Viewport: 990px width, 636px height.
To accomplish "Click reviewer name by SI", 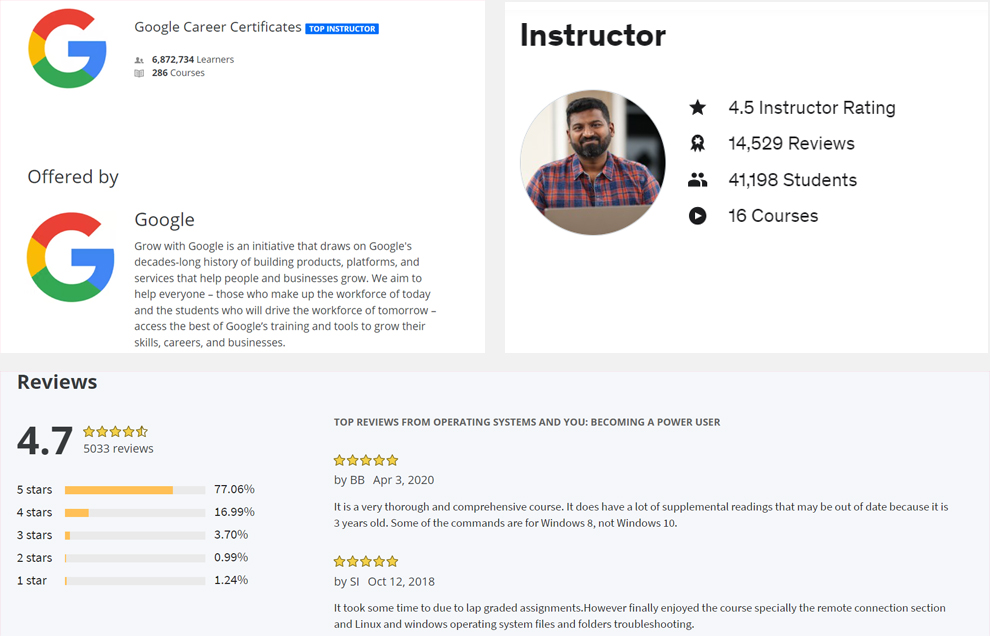I will click(347, 582).
